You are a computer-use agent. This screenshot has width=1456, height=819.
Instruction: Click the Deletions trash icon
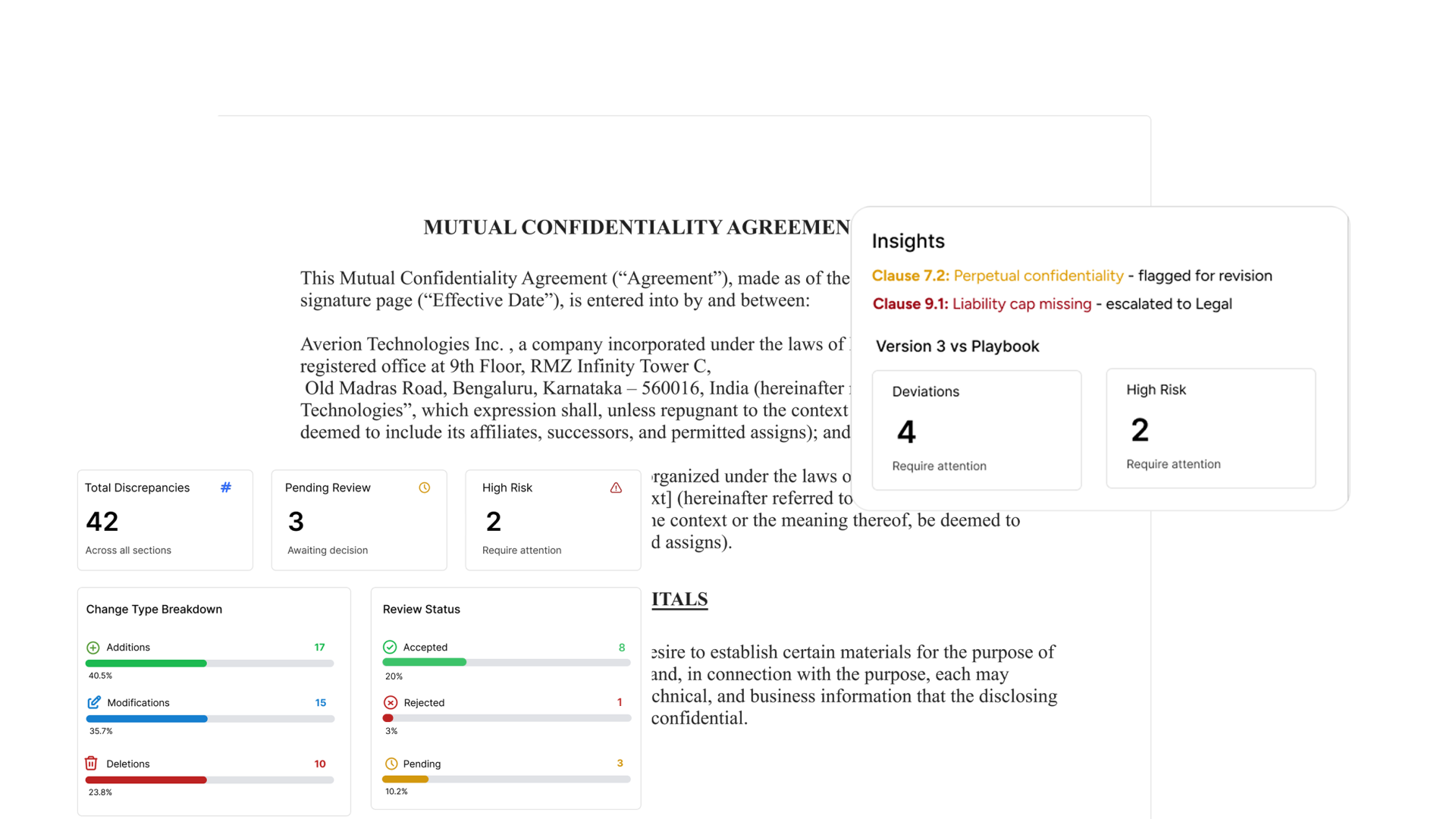91,764
